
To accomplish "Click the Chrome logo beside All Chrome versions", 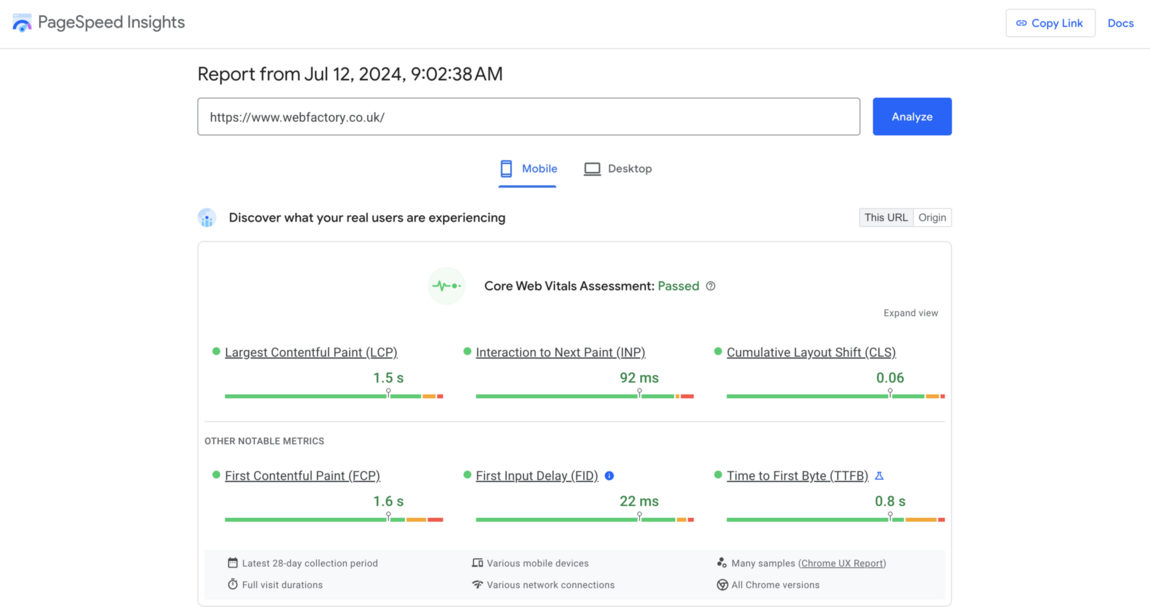I will pos(722,585).
